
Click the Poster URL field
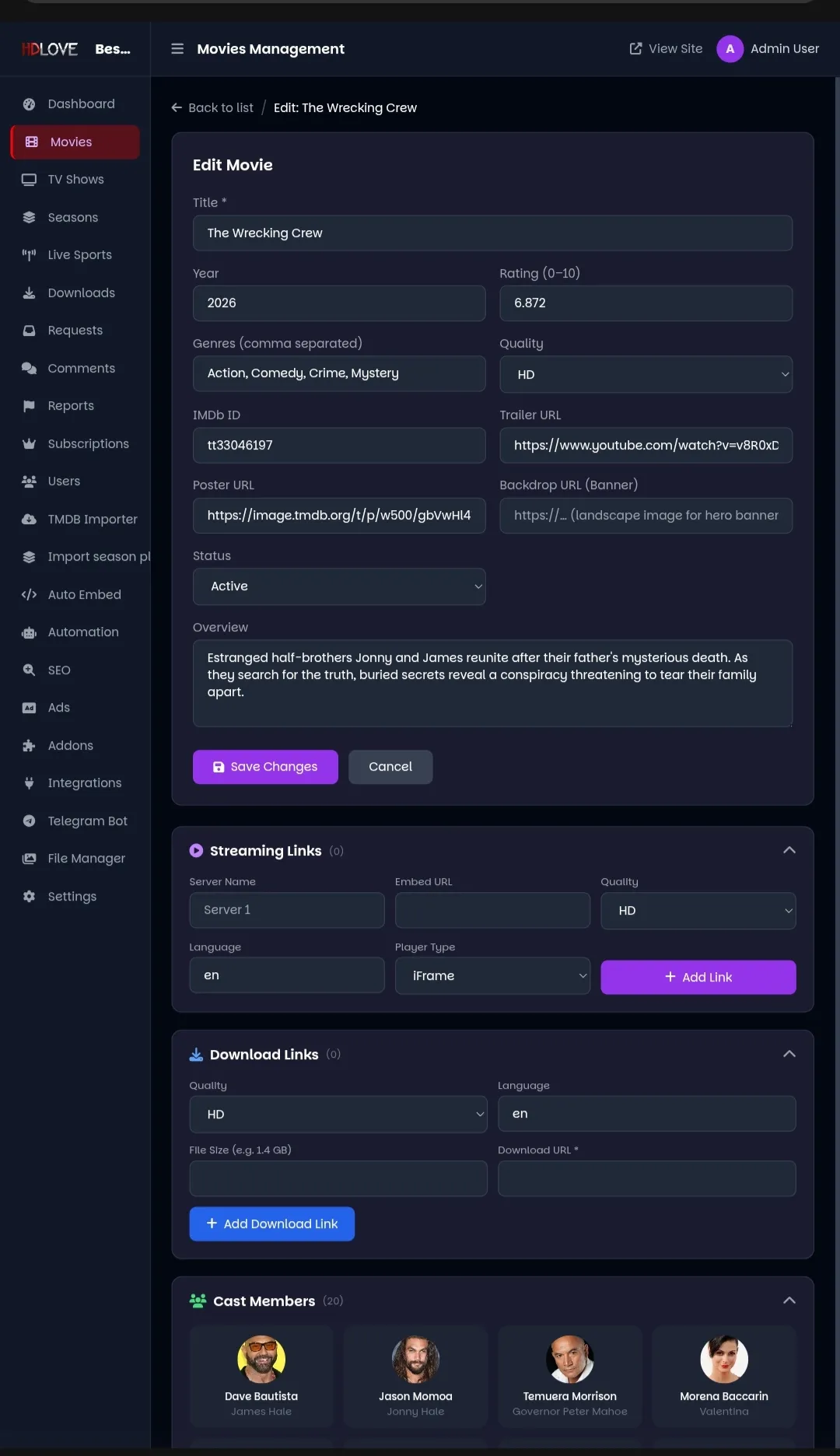click(x=339, y=516)
